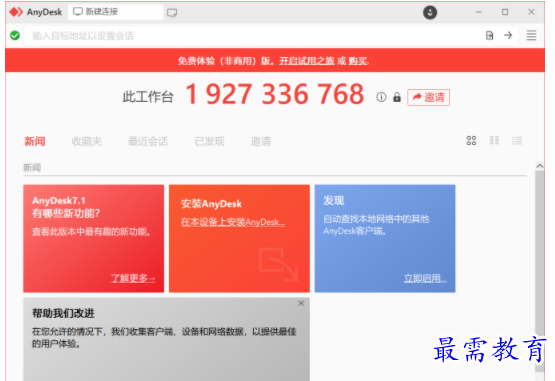Open the AnyDesk7.1 news card
The image size is (555, 381).
pos(93,238)
